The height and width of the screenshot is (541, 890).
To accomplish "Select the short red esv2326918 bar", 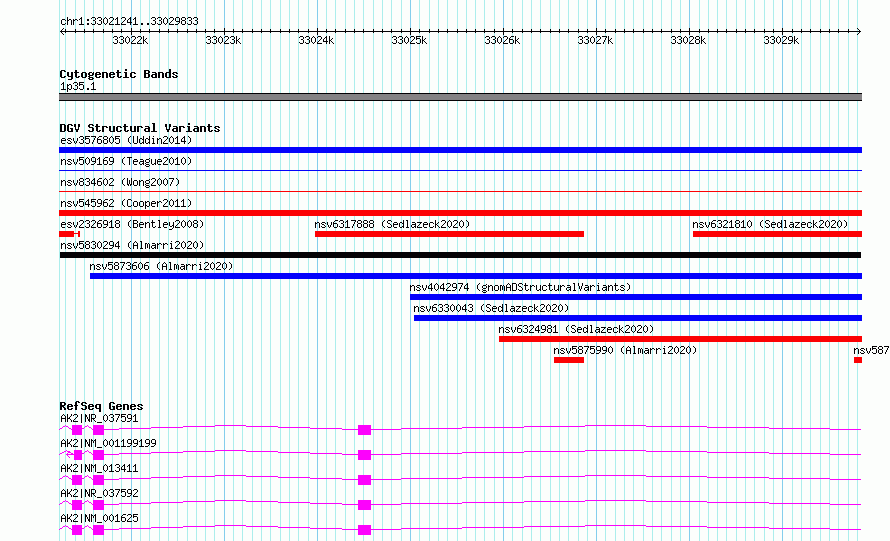I will [69, 234].
